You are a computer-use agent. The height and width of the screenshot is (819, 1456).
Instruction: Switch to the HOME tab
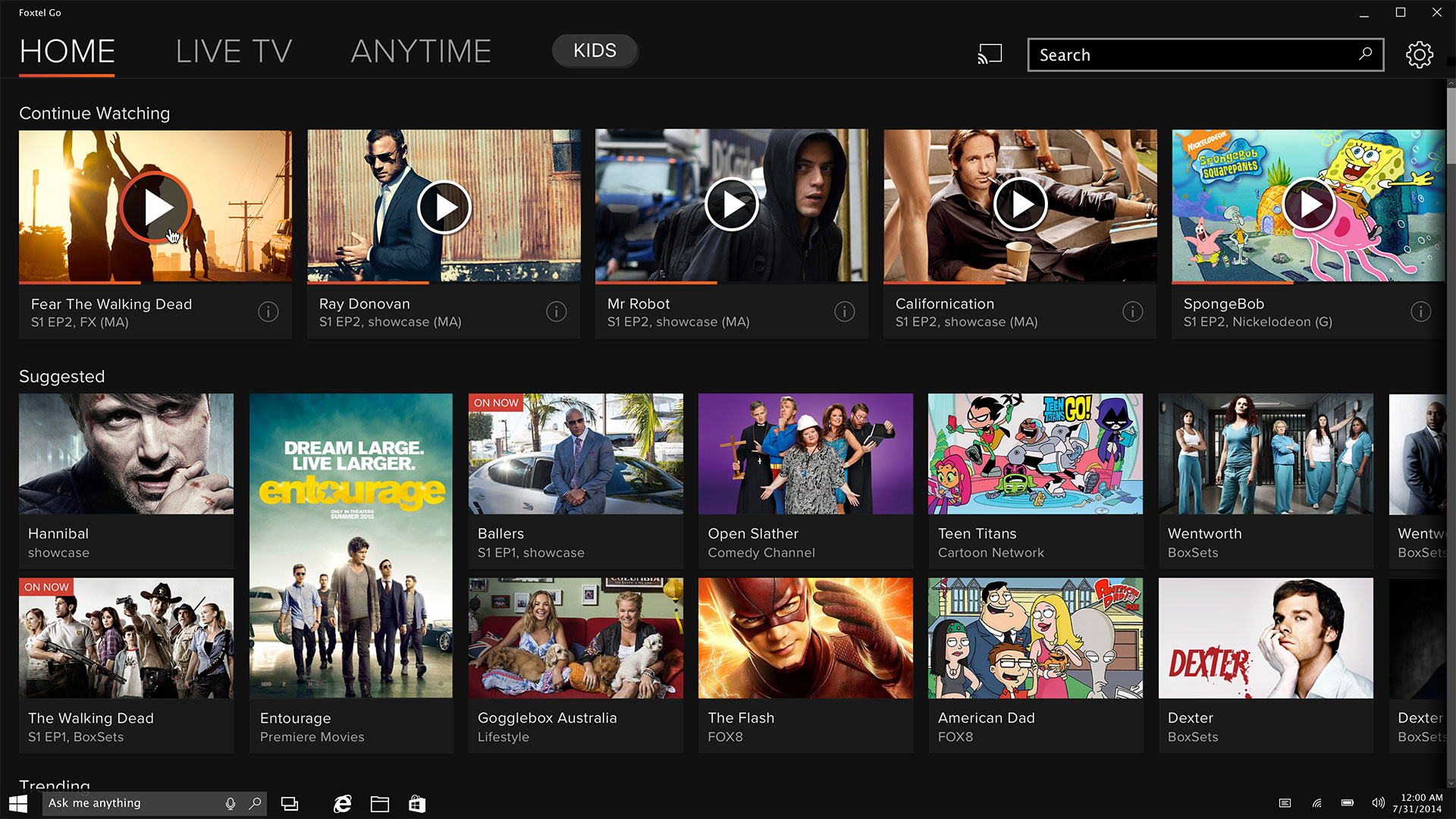coord(67,52)
